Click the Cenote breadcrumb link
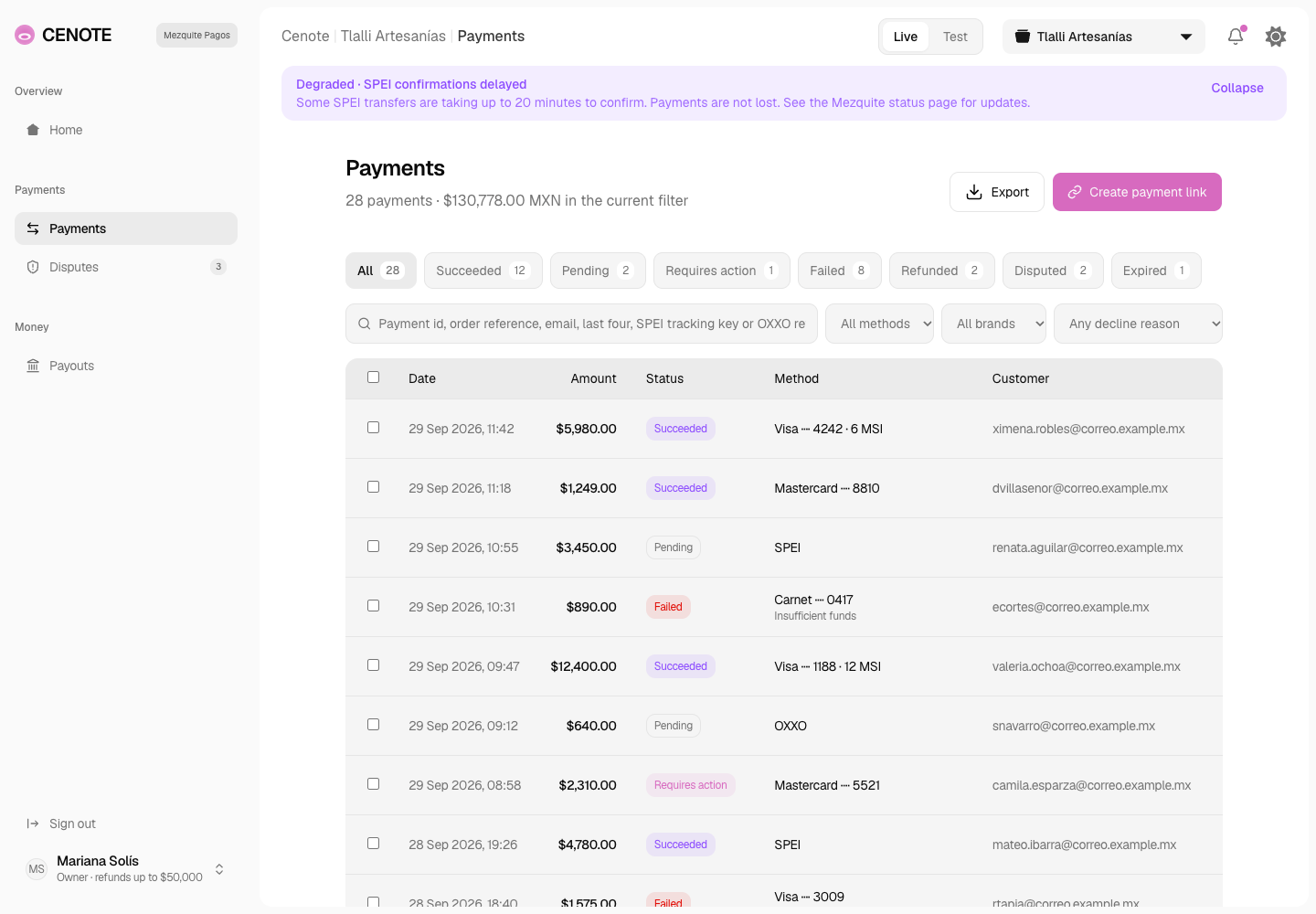 click(x=305, y=36)
